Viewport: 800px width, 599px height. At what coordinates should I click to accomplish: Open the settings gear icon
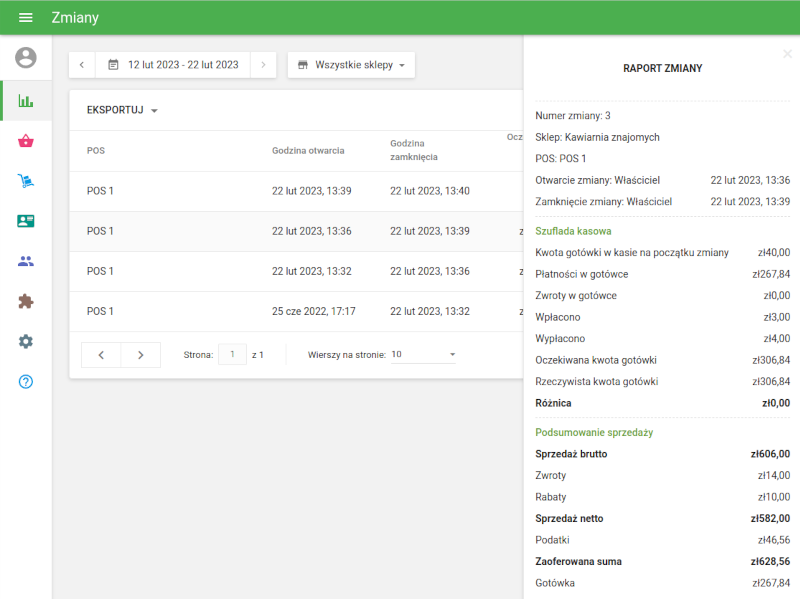coord(26,341)
